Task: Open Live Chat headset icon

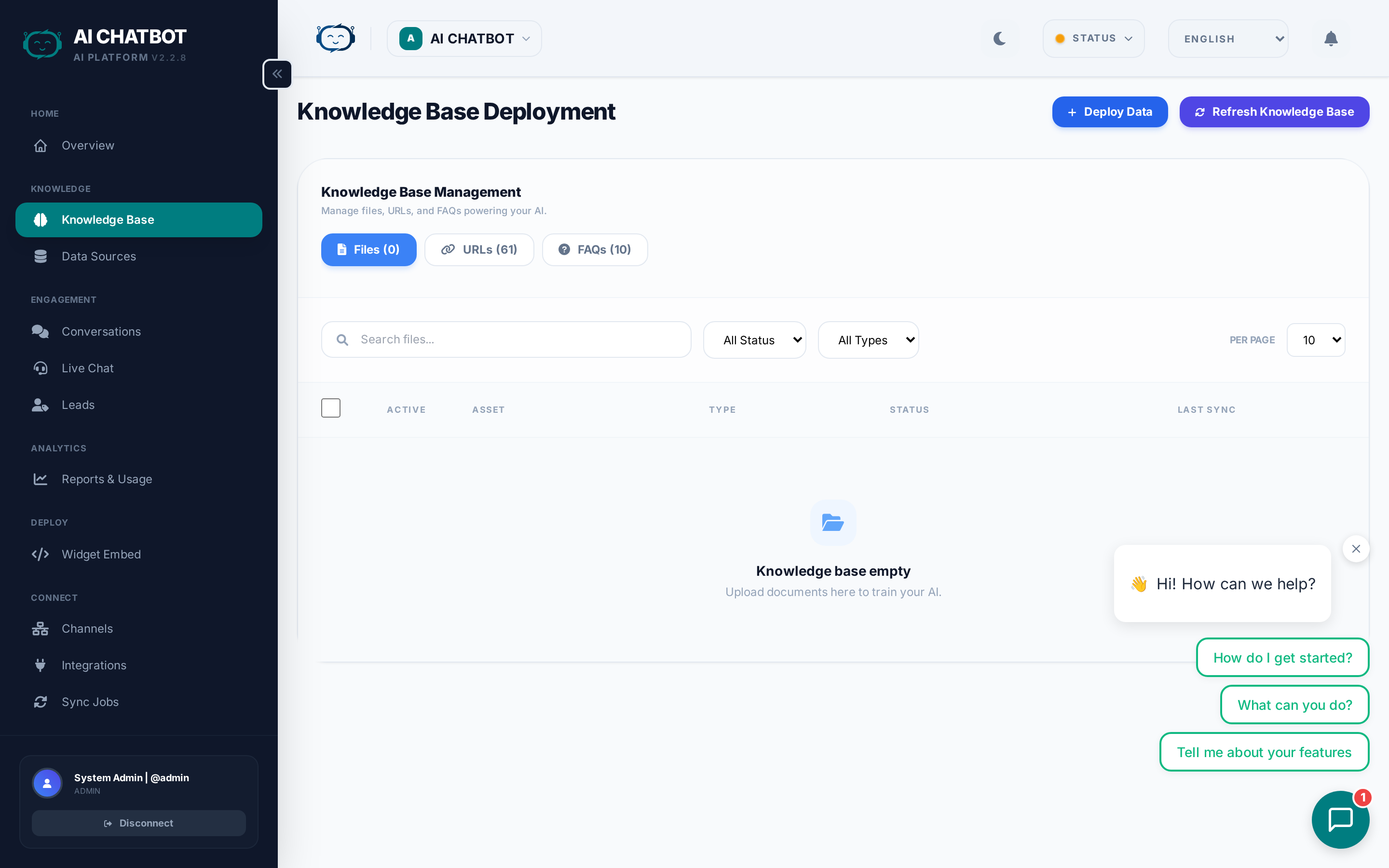Action: click(40, 368)
